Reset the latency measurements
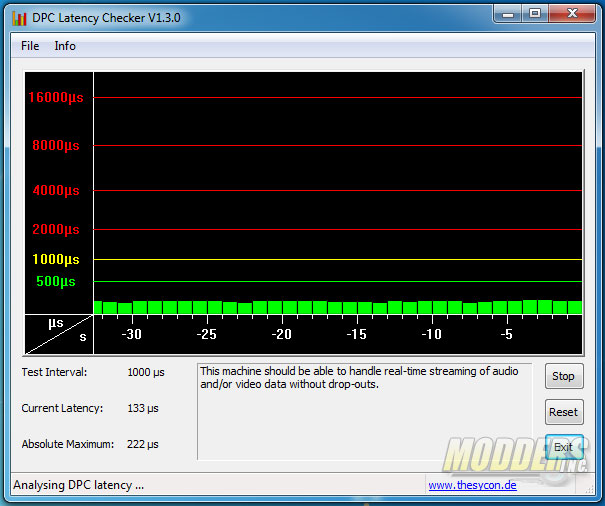This screenshot has height=506, width=605. pyautogui.click(x=564, y=412)
